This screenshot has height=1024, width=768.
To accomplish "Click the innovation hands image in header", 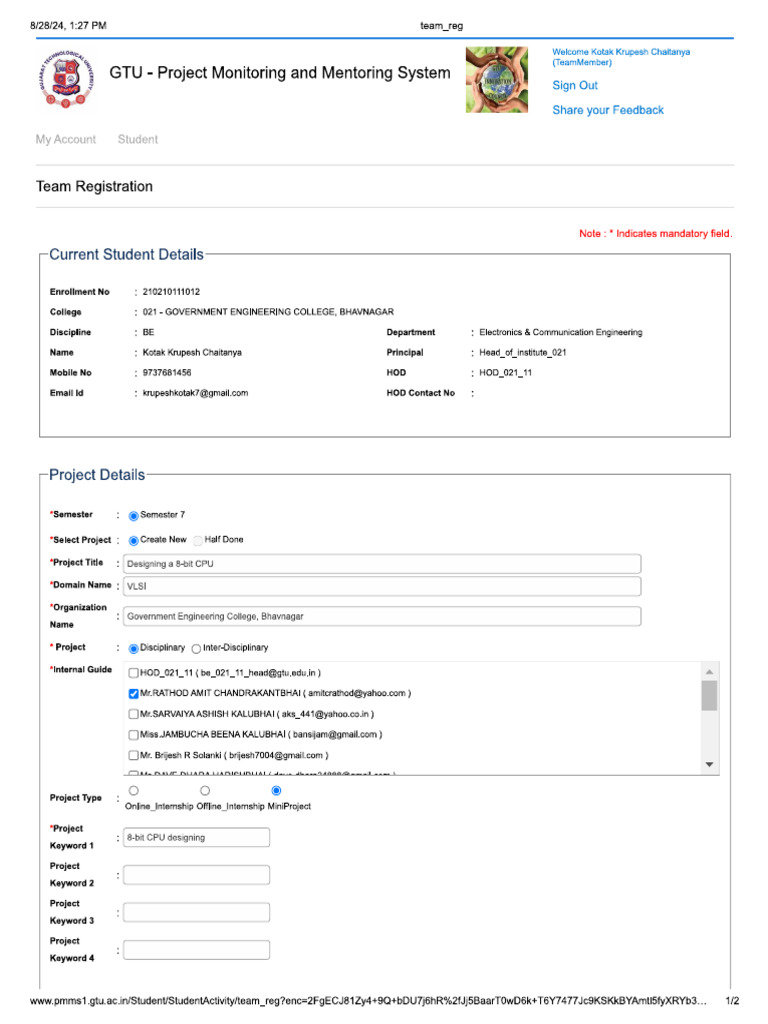I will point(503,79).
